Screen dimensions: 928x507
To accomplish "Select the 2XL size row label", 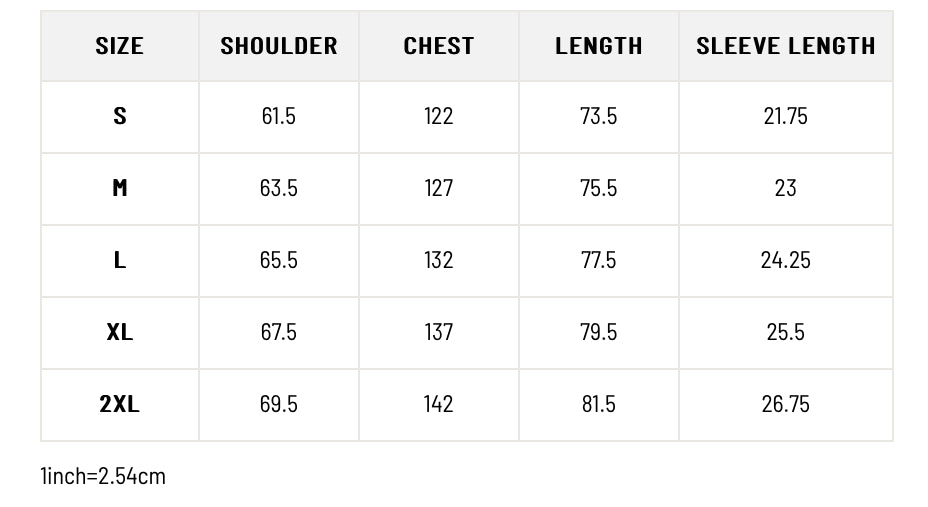I will pos(120,404).
